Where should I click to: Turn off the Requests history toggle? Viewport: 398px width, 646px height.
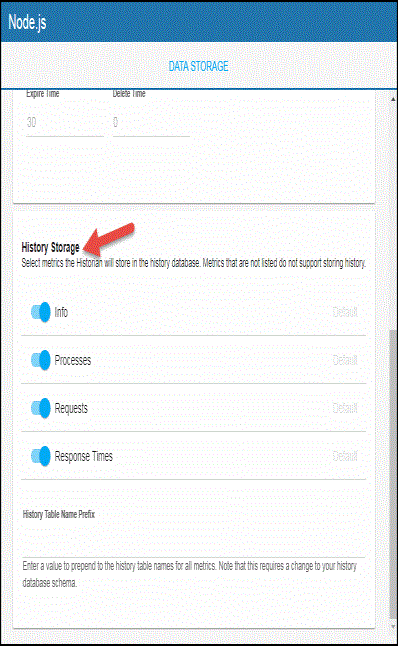[41, 408]
